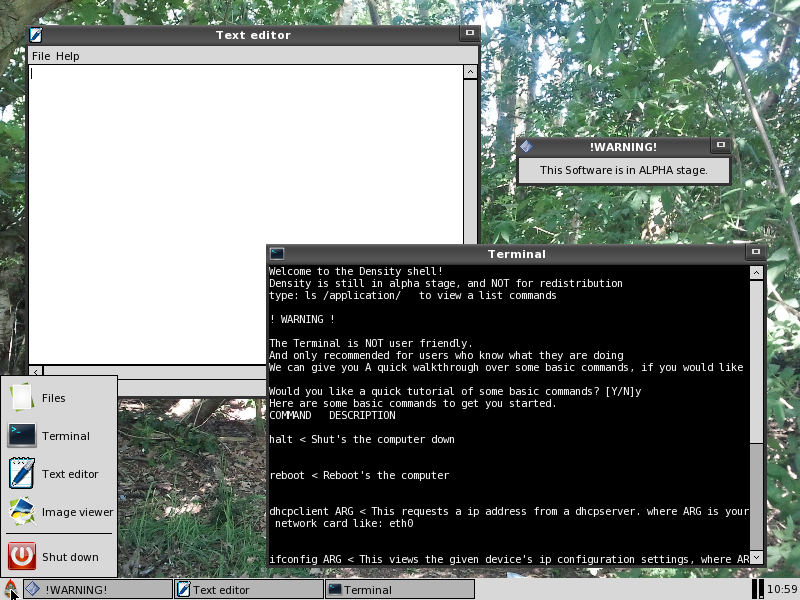Open Image viewer from the start menu
Screen dimensions: 800x600
click(x=60, y=512)
